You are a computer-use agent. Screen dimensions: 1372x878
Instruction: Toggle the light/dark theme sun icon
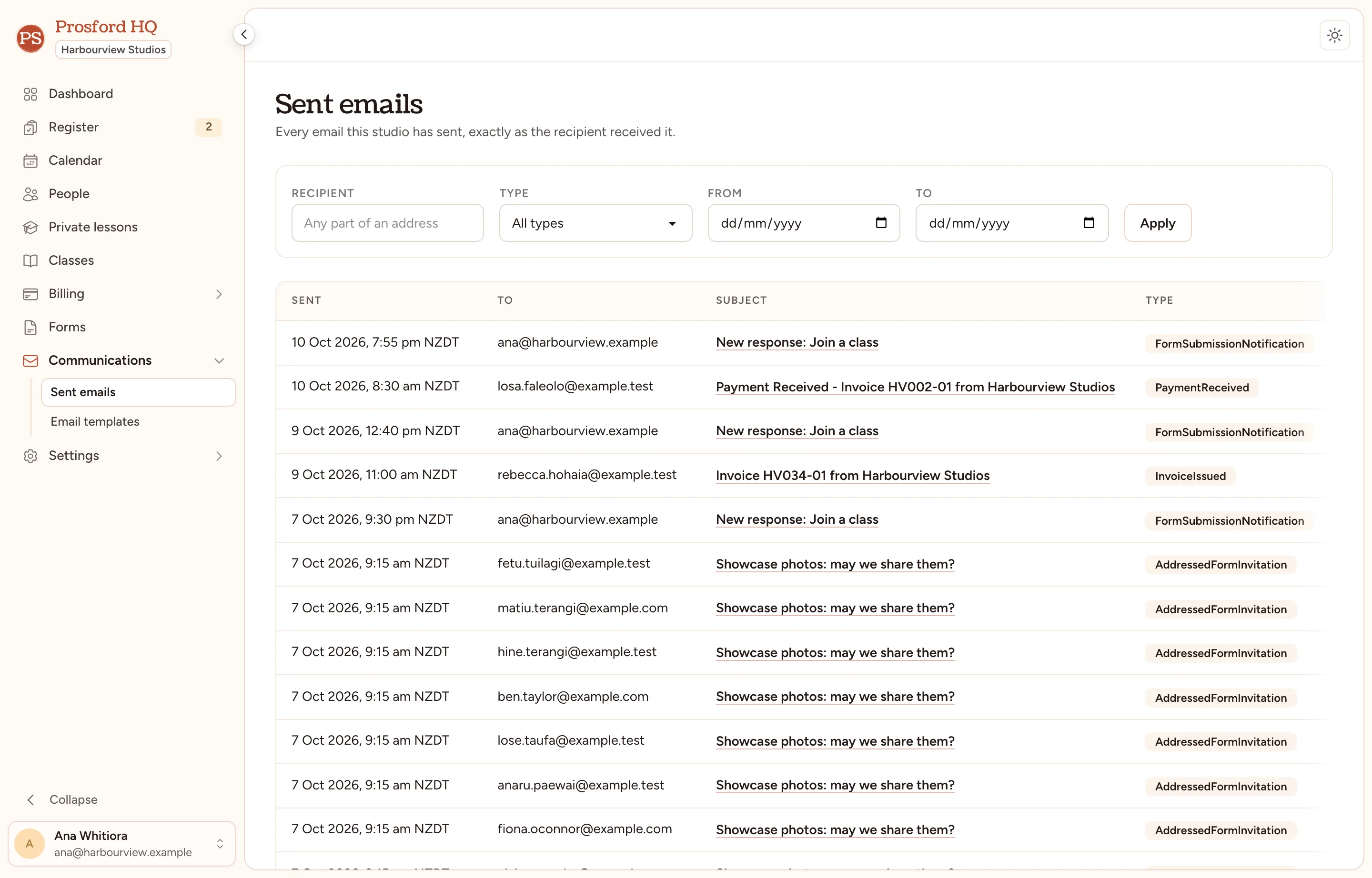(1334, 35)
